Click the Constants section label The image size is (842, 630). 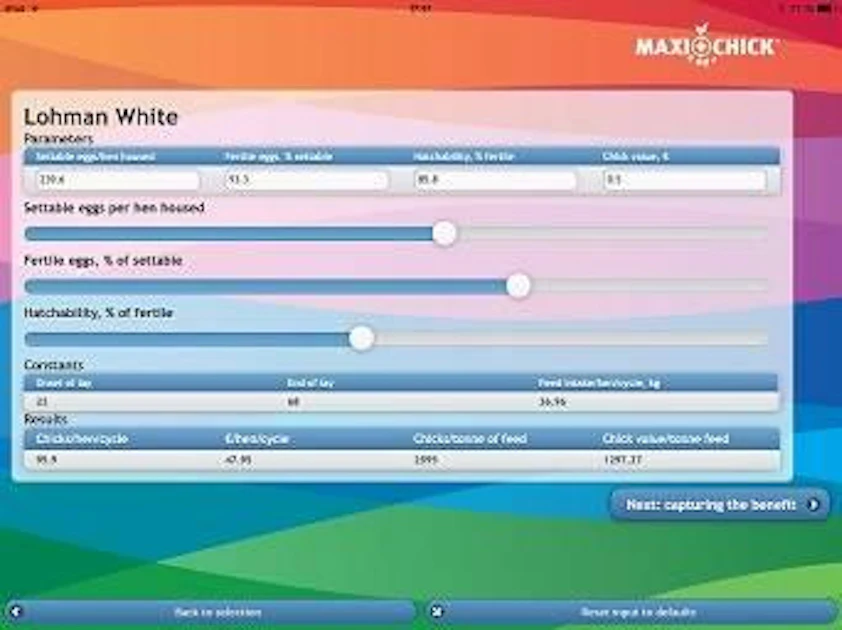54,365
